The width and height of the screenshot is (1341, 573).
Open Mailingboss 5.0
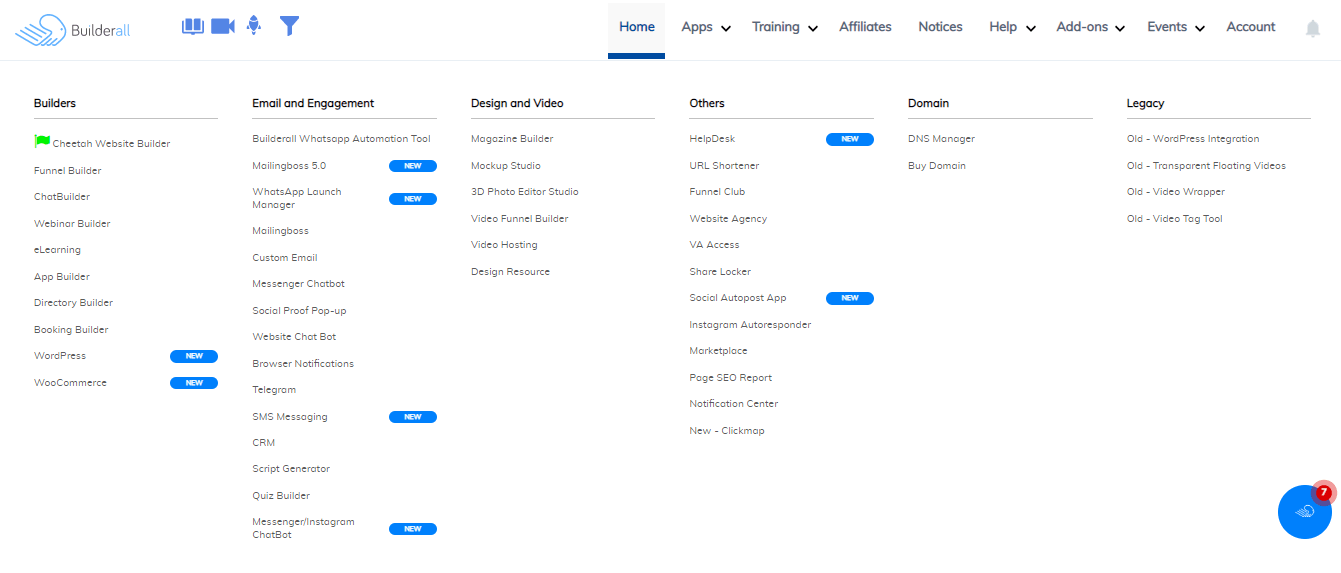point(289,166)
